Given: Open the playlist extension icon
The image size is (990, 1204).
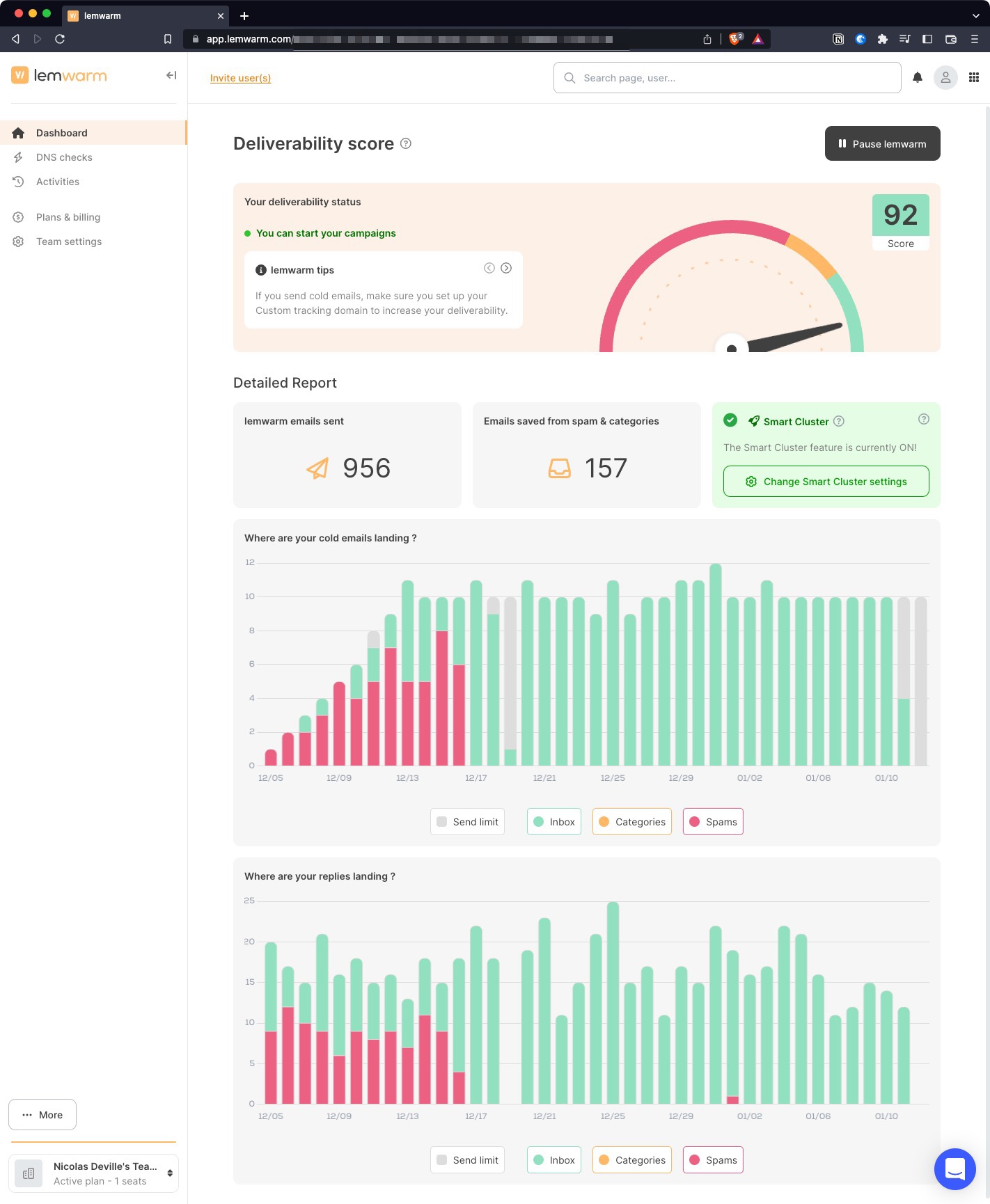Looking at the screenshot, I should (904, 39).
